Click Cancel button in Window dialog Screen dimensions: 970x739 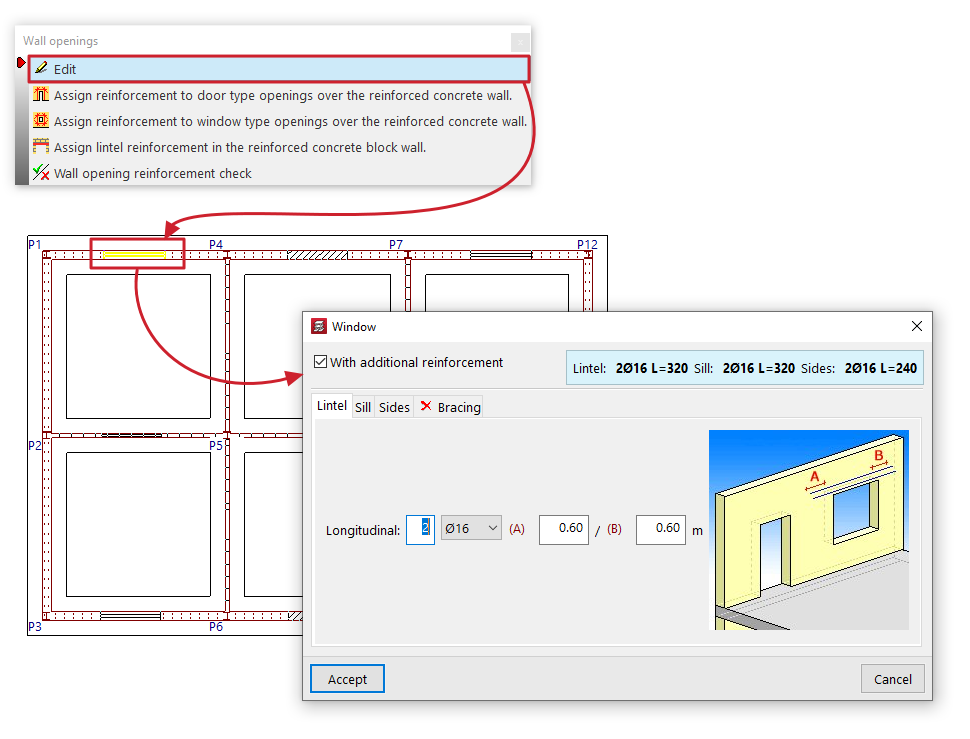pyautogui.click(x=893, y=679)
